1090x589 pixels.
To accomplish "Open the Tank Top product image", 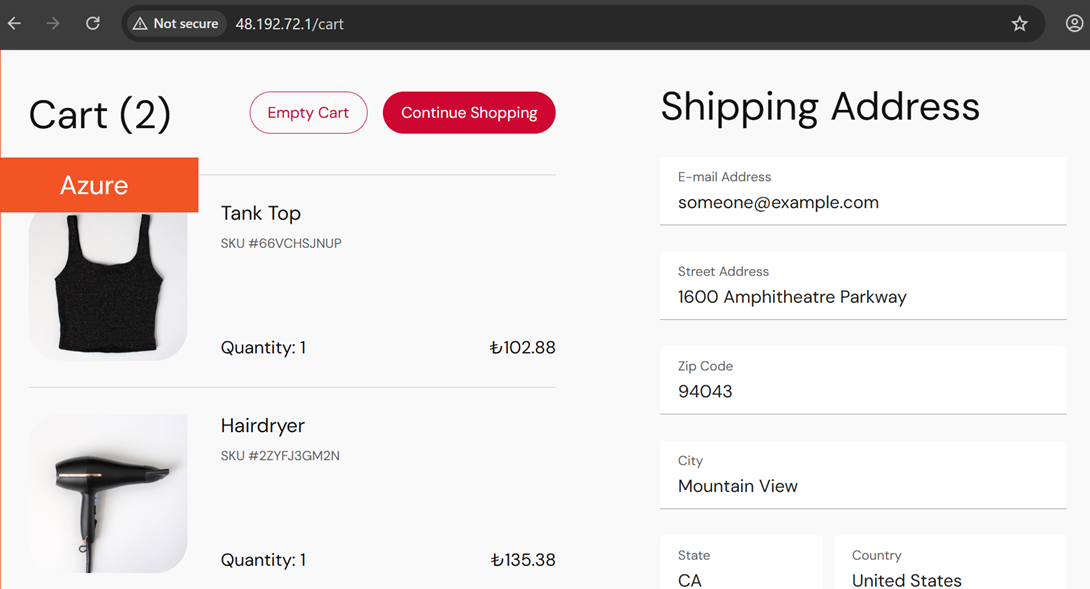I will (x=108, y=285).
